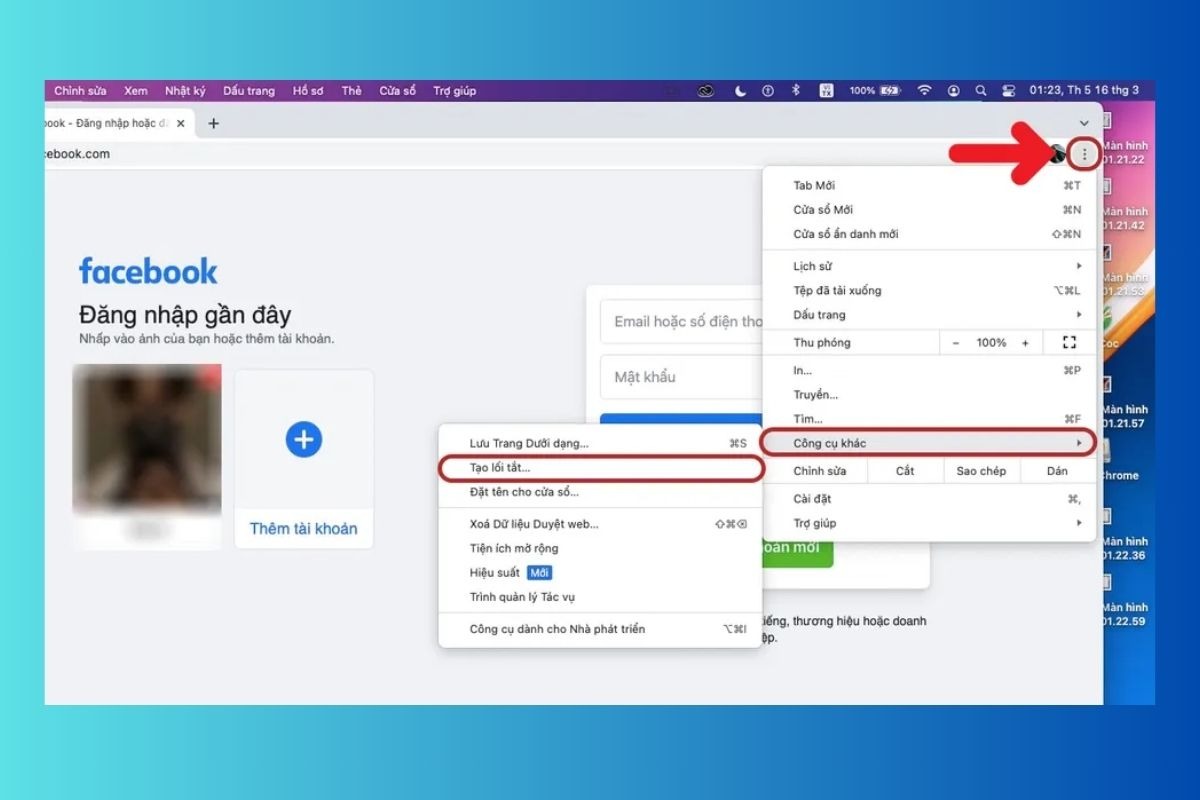Select In... print option
The width and height of the screenshot is (1200, 800).
pos(929,371)
